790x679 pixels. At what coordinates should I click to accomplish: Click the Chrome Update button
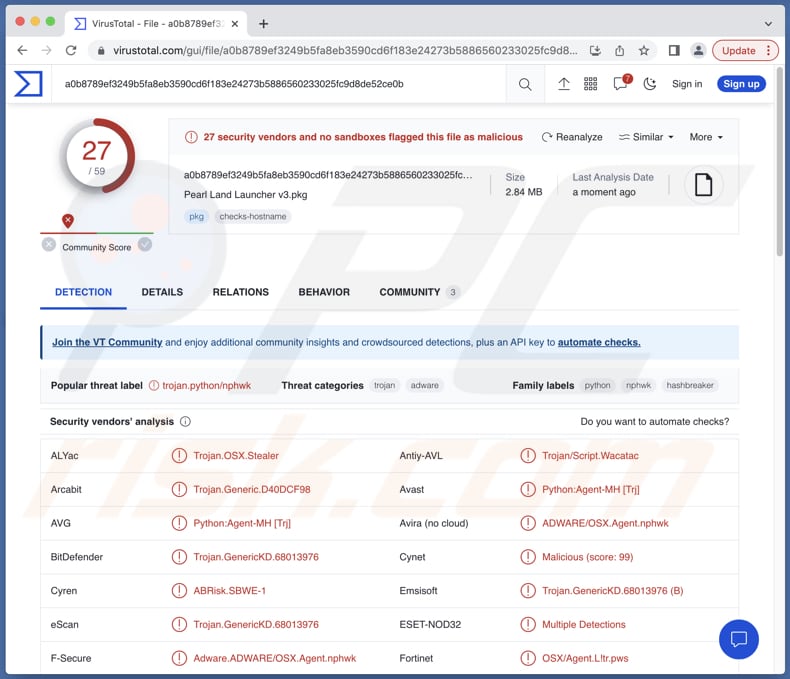coord(739,50)
